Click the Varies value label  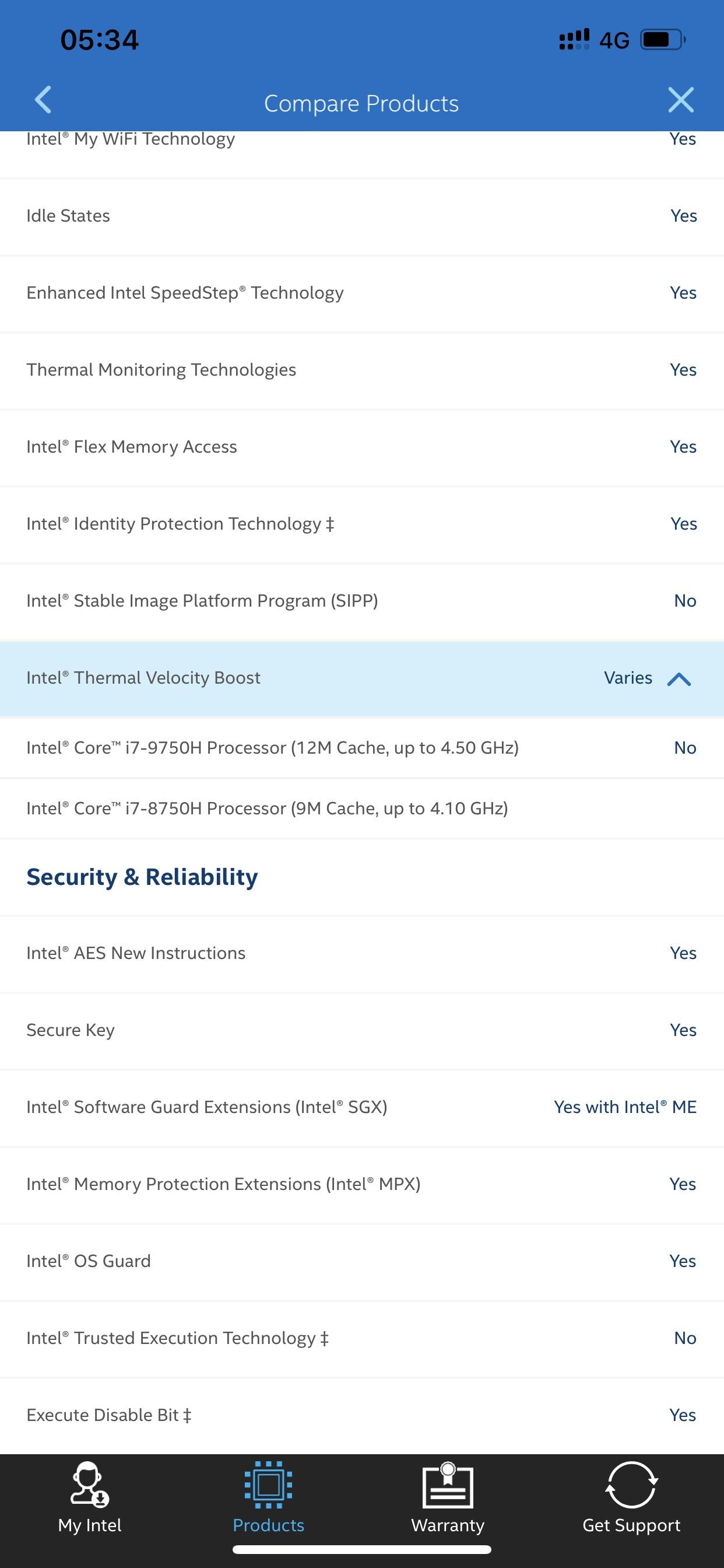(628, 677)
